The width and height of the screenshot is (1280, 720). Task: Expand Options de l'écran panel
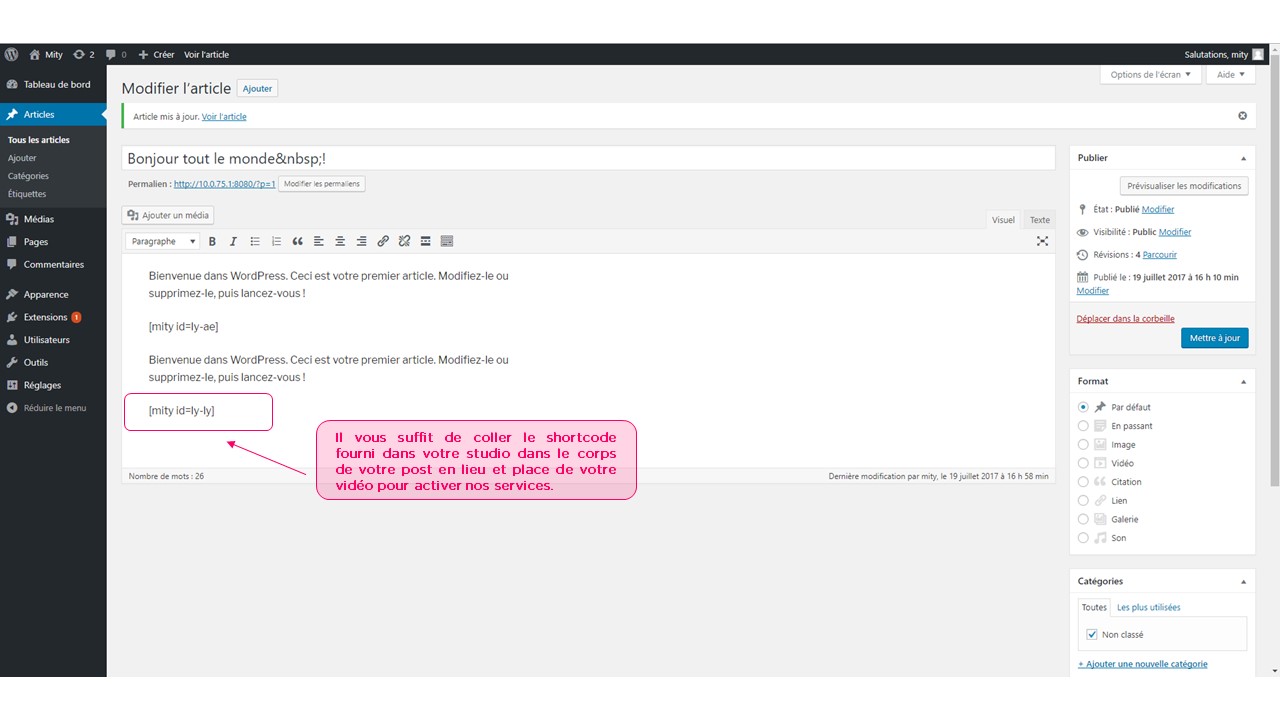point(1151,74)
